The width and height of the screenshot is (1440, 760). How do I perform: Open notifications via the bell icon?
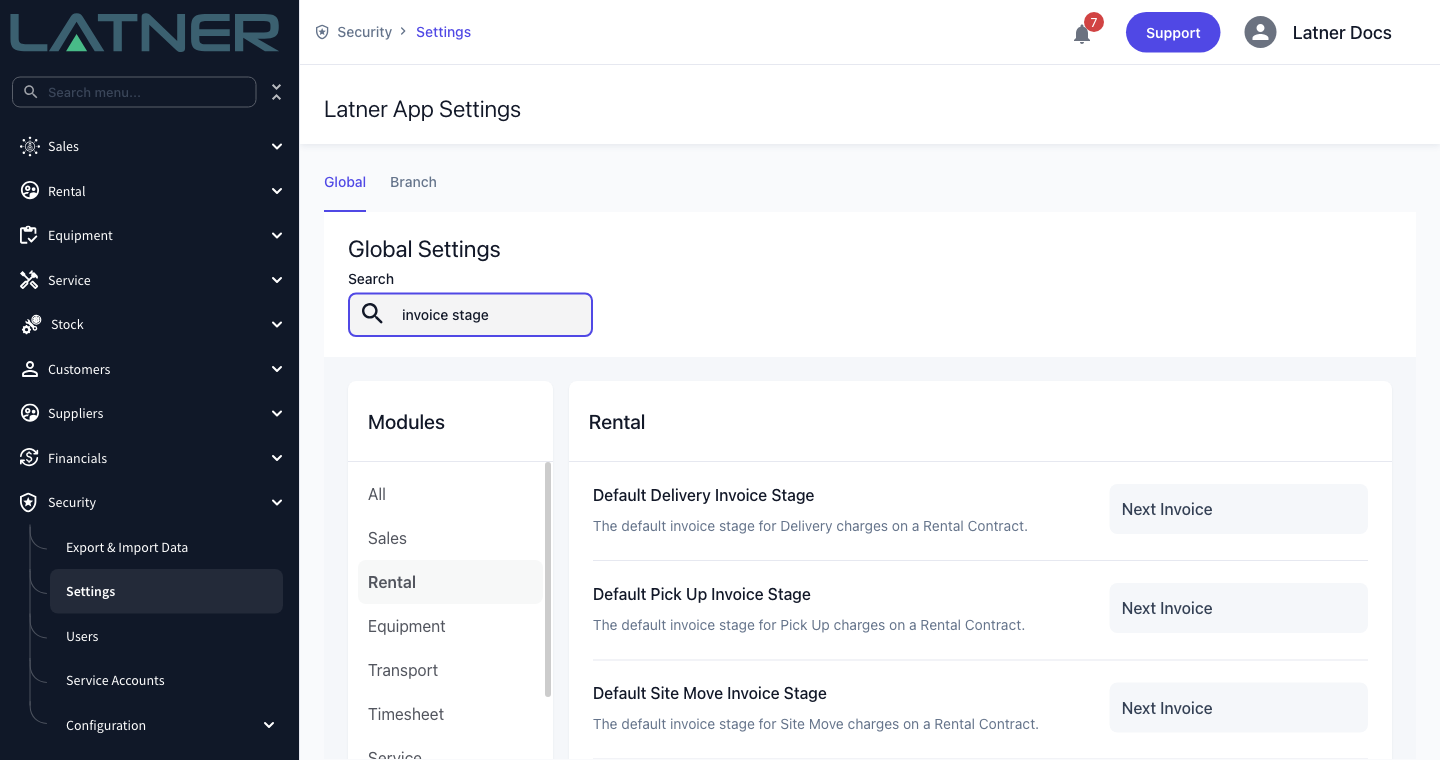coord(1082,34)
